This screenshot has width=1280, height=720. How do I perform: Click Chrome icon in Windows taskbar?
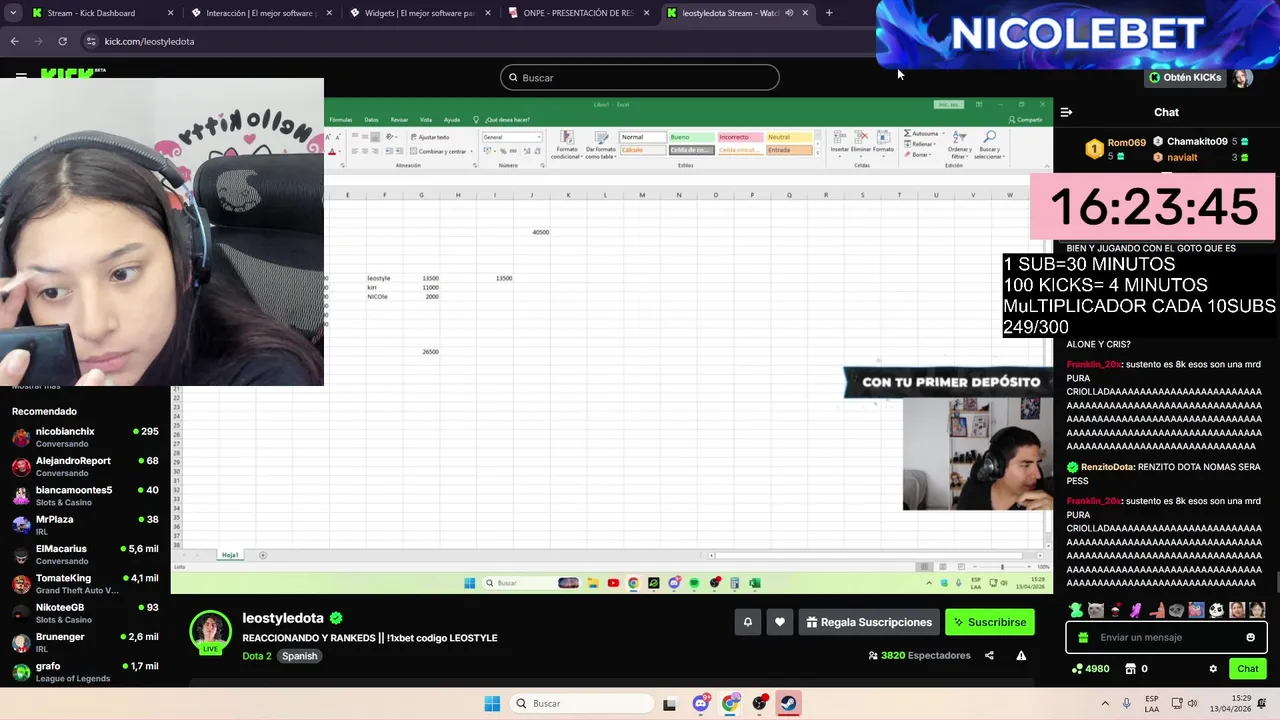point(730,703)
